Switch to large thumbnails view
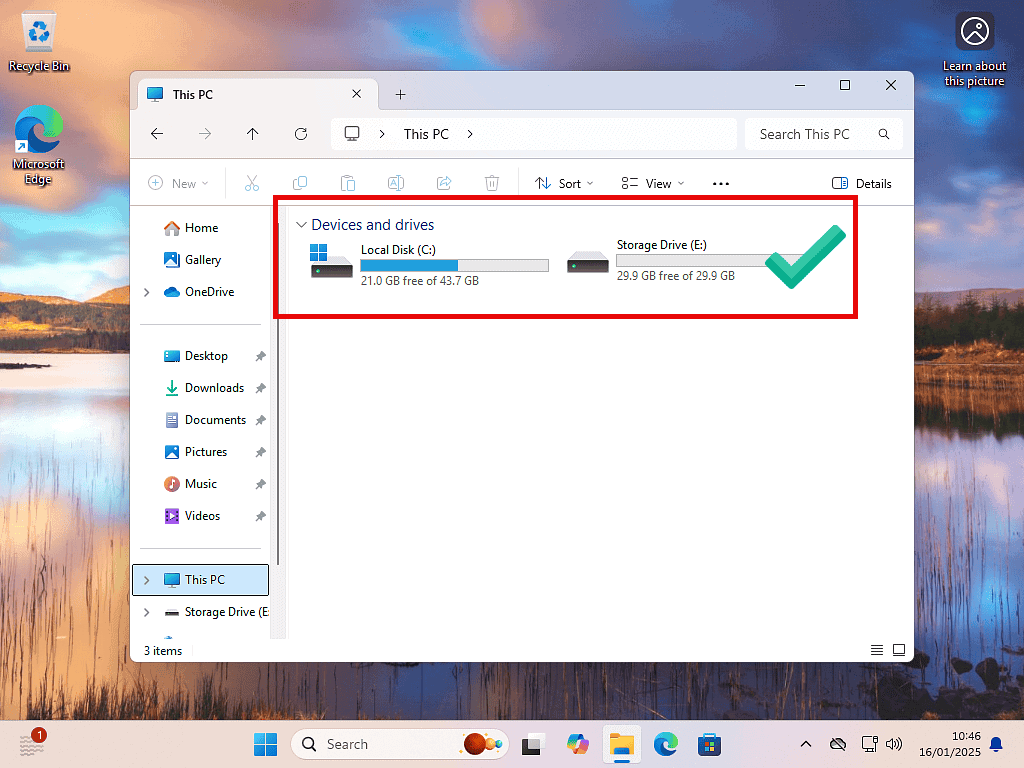 [899, 650]
